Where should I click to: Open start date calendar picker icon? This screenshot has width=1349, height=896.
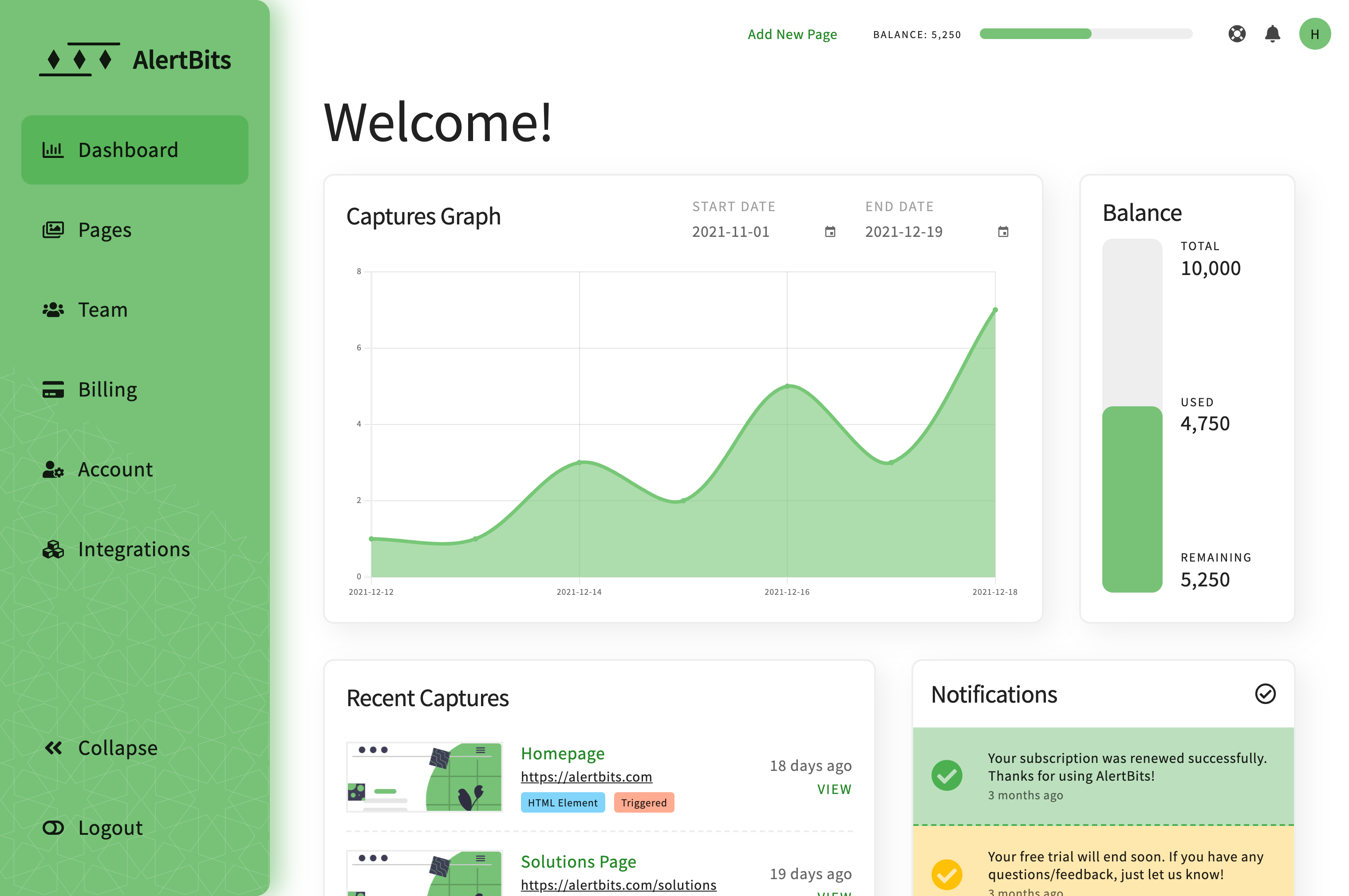pyautogui.click(x=830, y=232)
